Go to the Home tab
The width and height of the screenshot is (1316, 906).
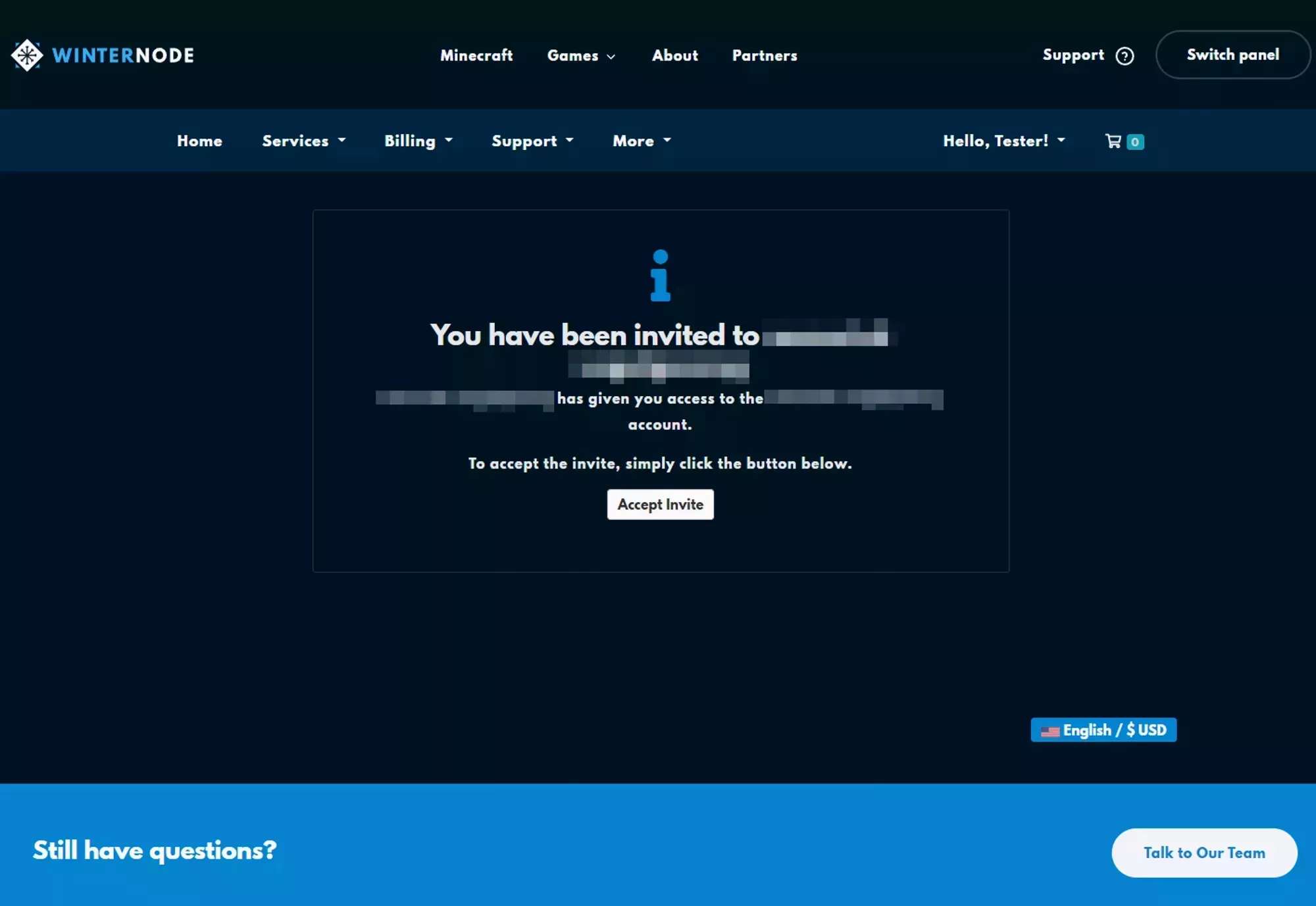click(x=199, y=140)
